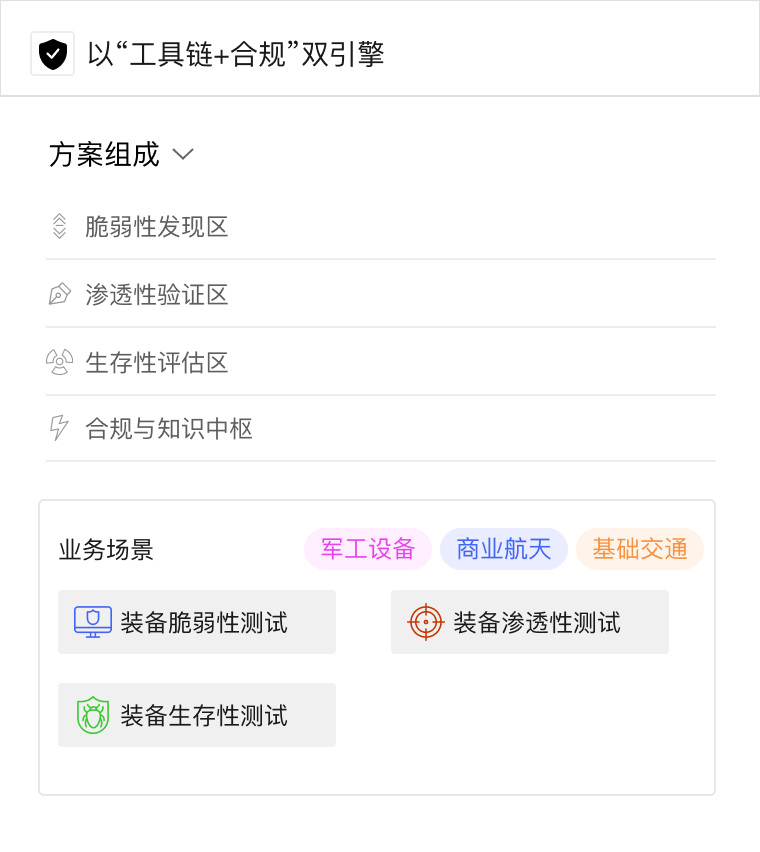Select the 商业航天 tag

504,549
